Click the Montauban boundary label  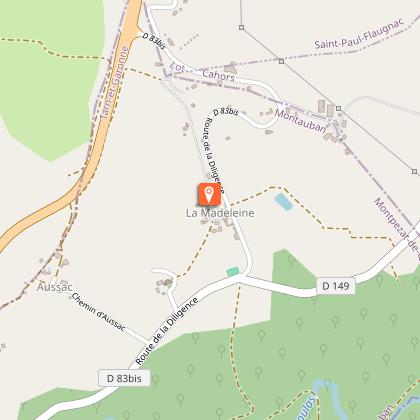300,121
